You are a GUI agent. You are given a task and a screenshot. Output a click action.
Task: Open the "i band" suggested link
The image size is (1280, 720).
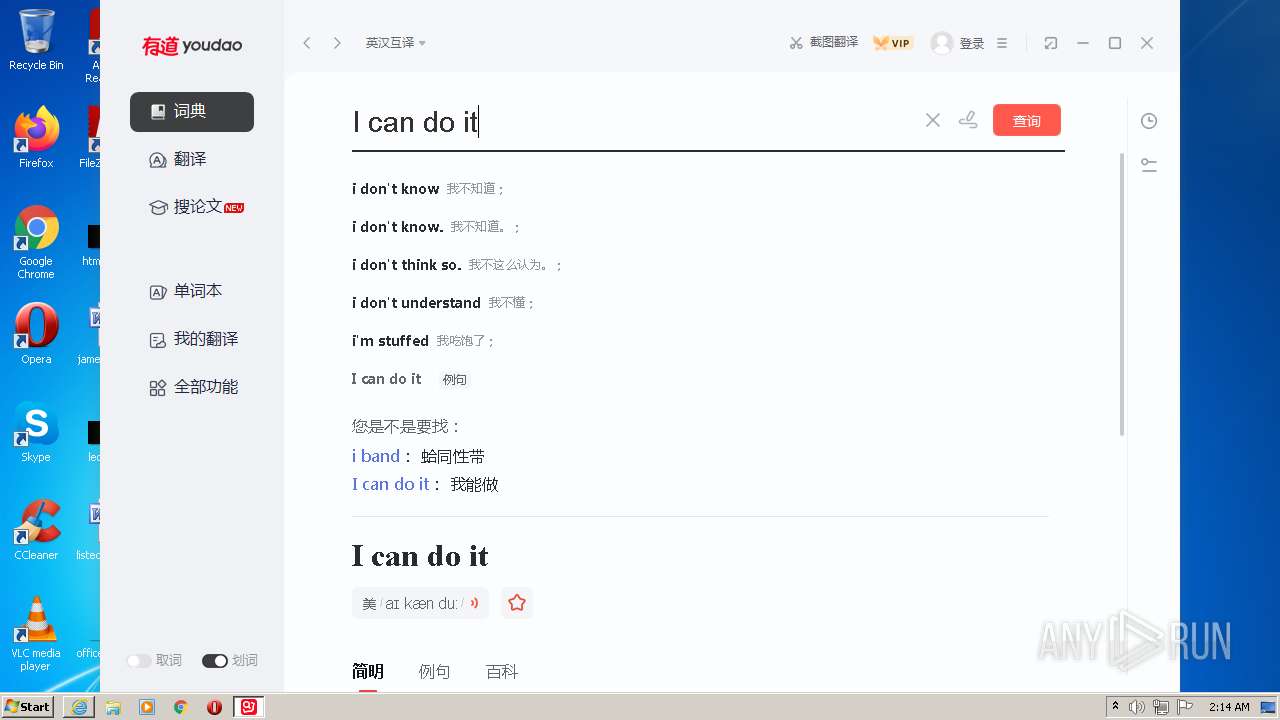376,456
